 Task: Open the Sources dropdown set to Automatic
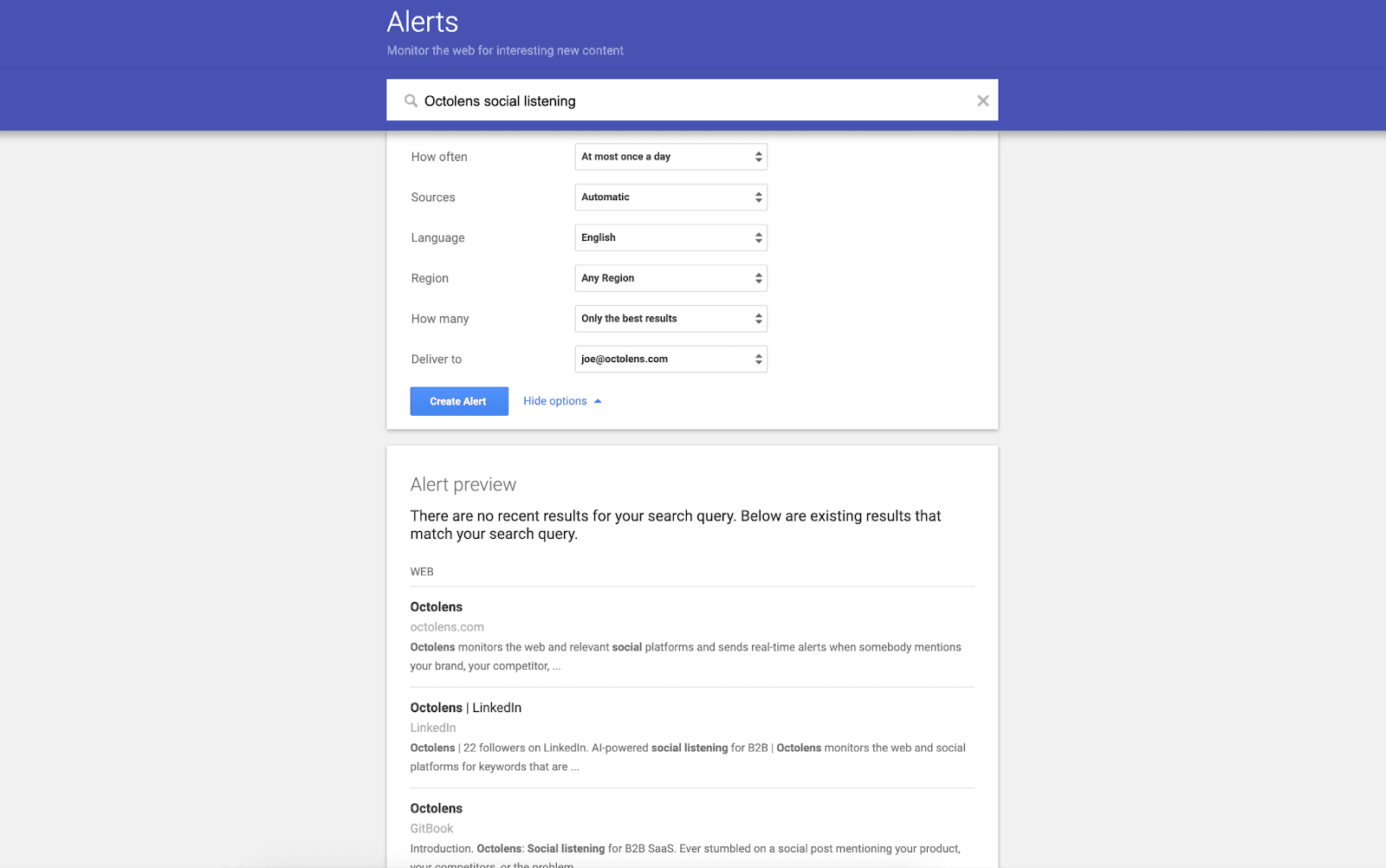click(x=670, y=197)
